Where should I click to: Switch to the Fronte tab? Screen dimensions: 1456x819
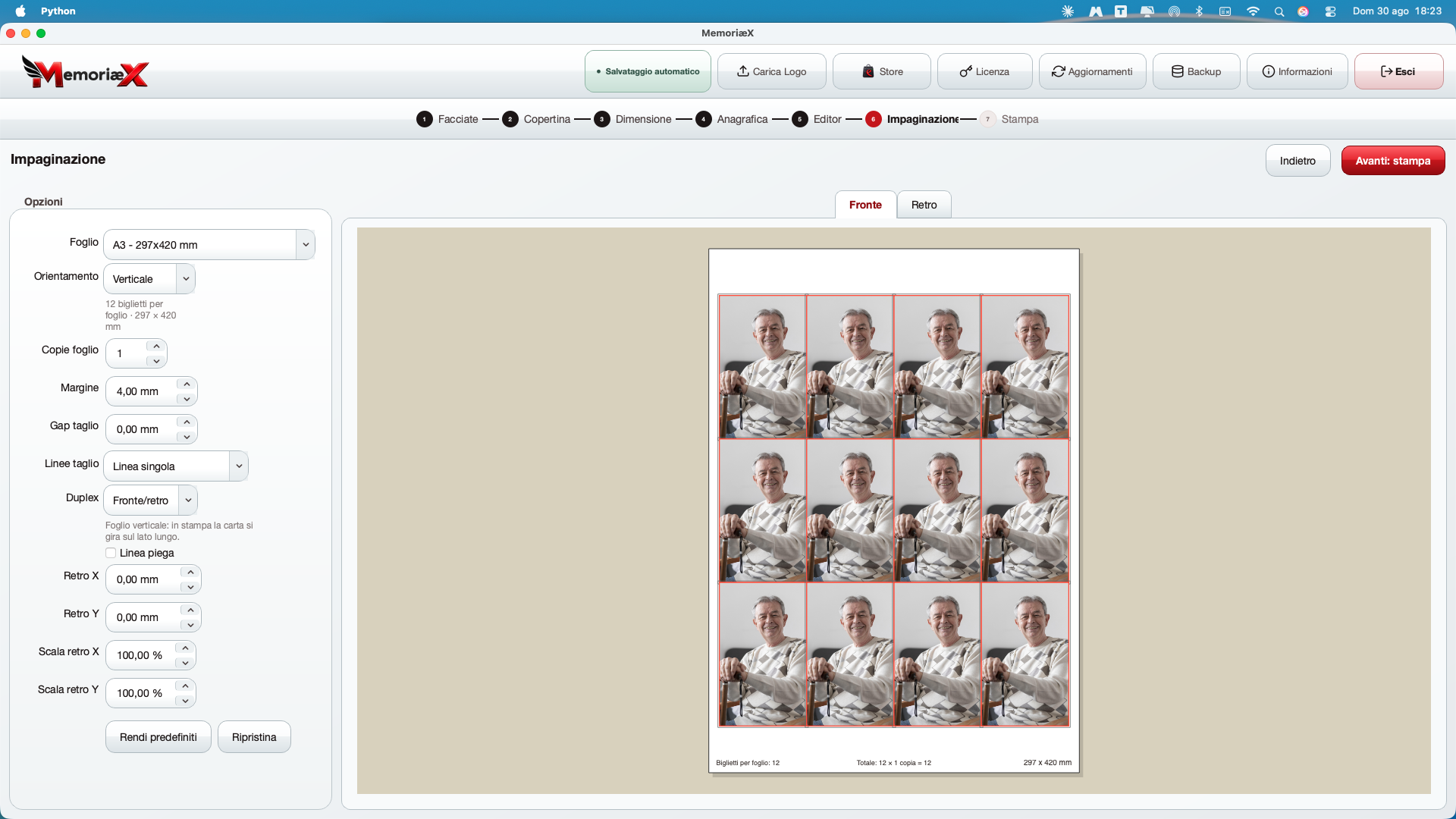tap(865, 205)
